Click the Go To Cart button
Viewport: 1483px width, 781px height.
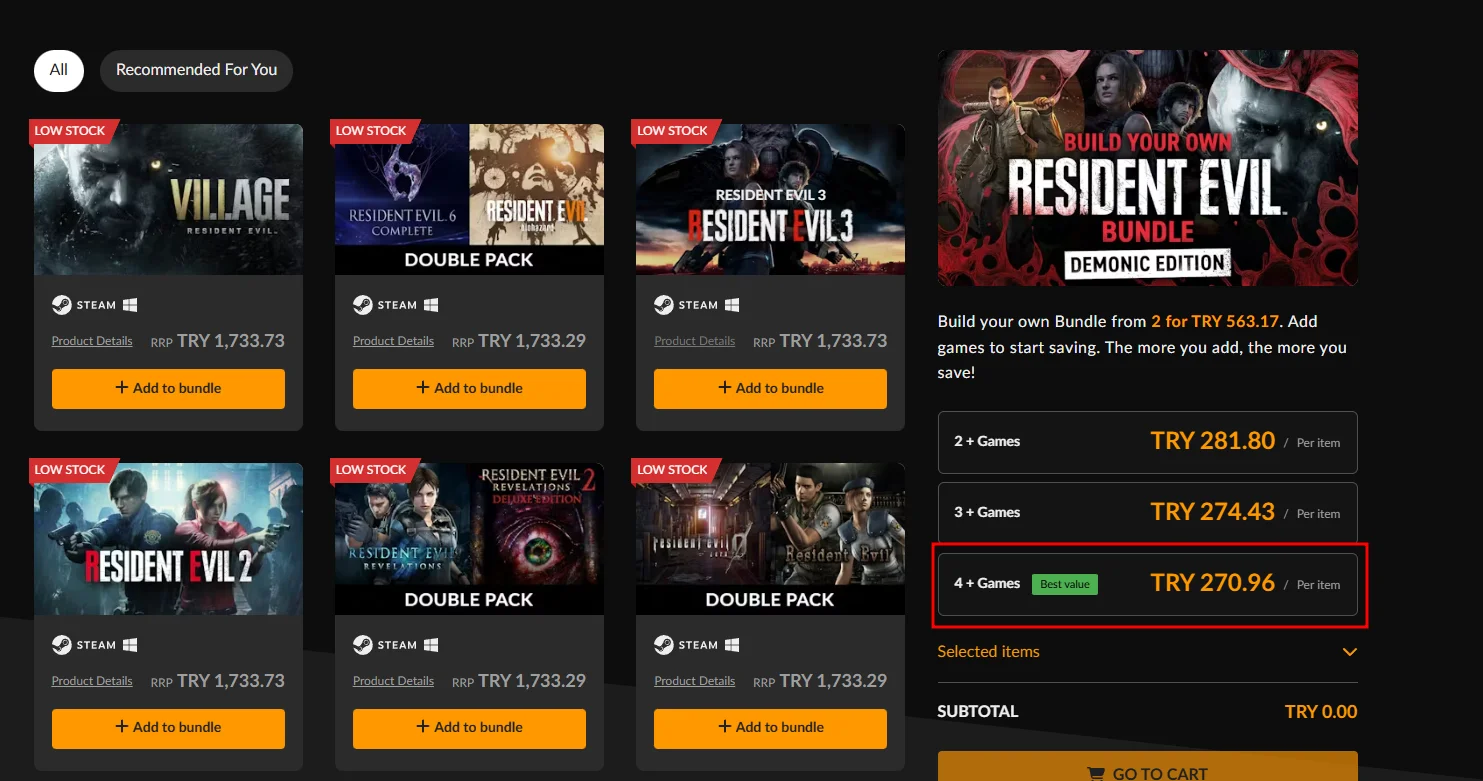tap(1148, 766)
